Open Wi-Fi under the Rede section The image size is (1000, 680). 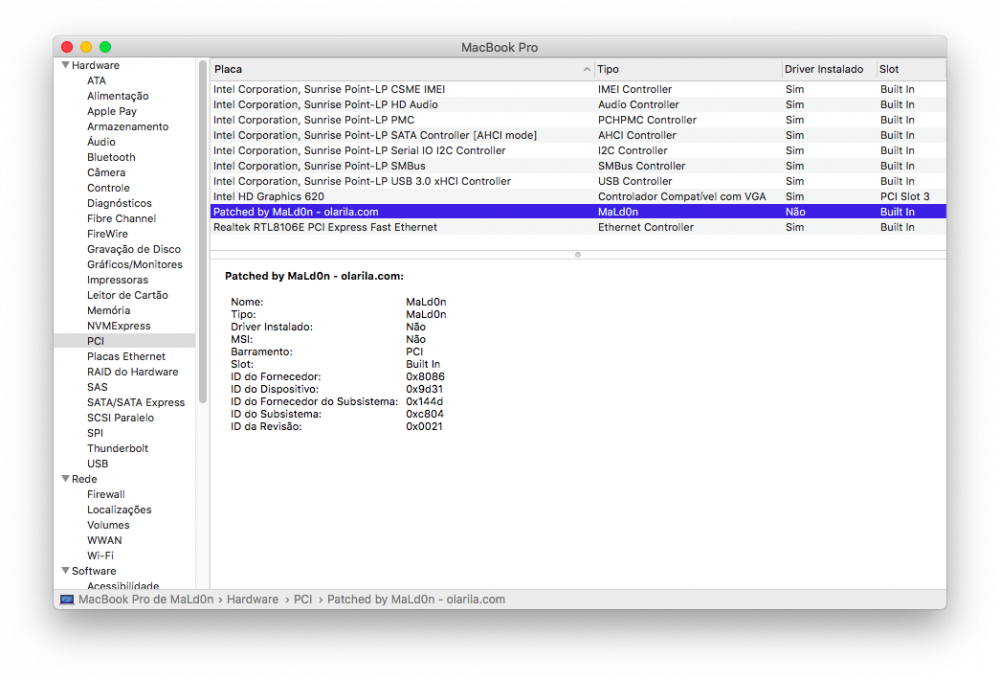[x=100, y=556]
